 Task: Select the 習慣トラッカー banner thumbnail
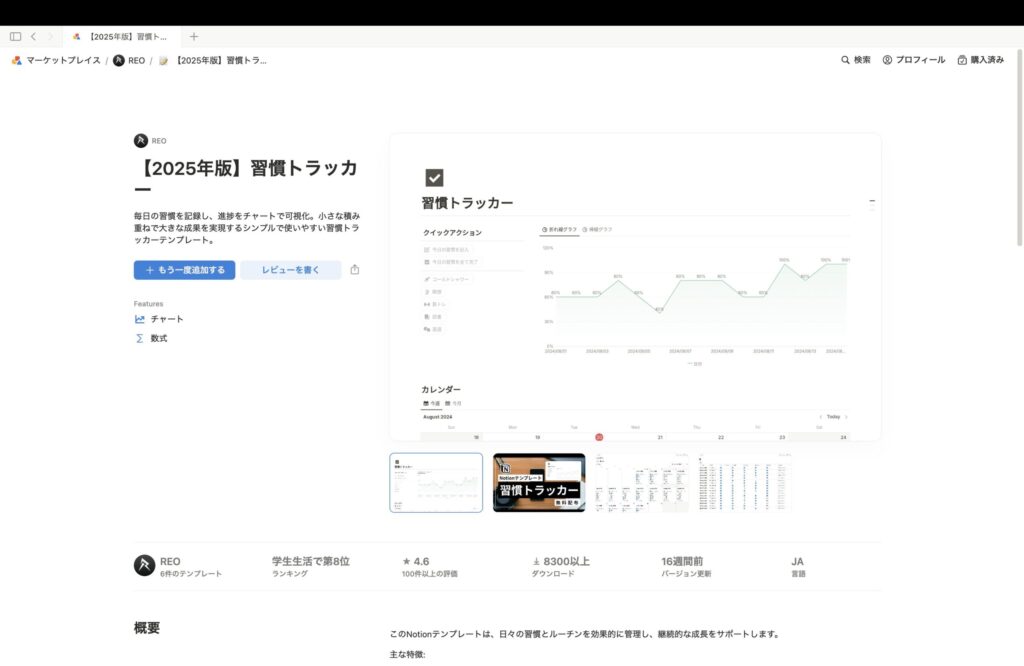click(x=539, y=482)
